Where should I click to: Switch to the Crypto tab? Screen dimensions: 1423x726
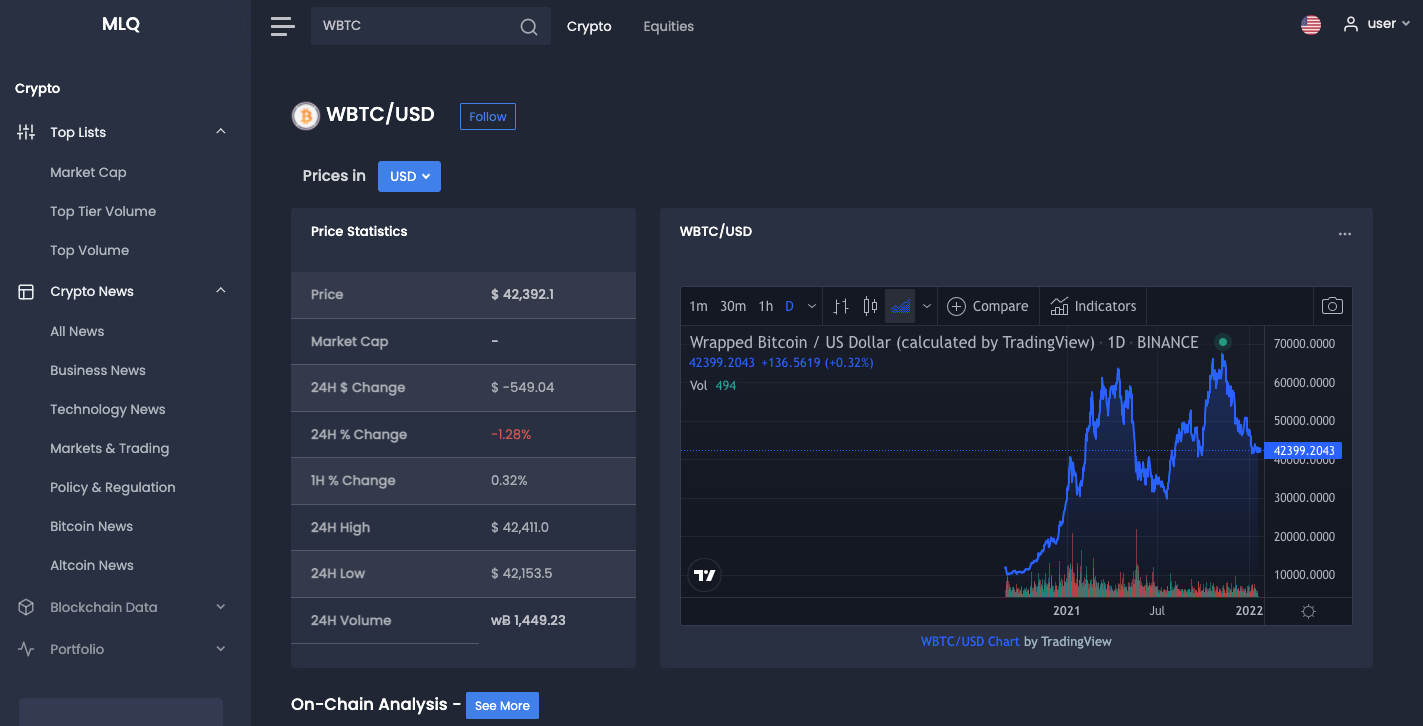click(589, 26)
